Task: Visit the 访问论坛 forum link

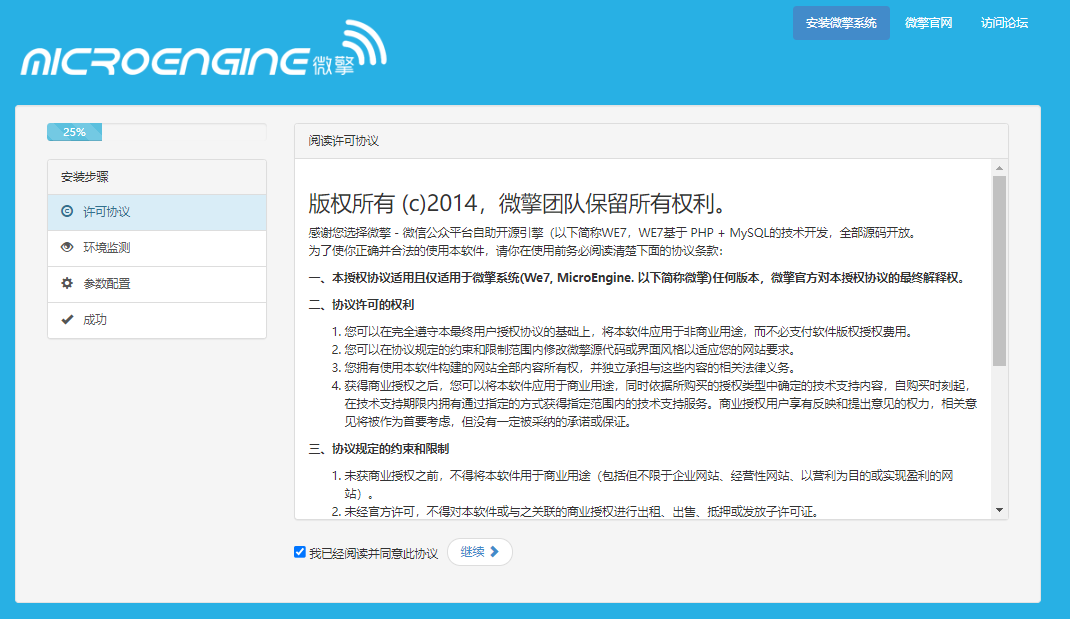Action: point(1004,23)
